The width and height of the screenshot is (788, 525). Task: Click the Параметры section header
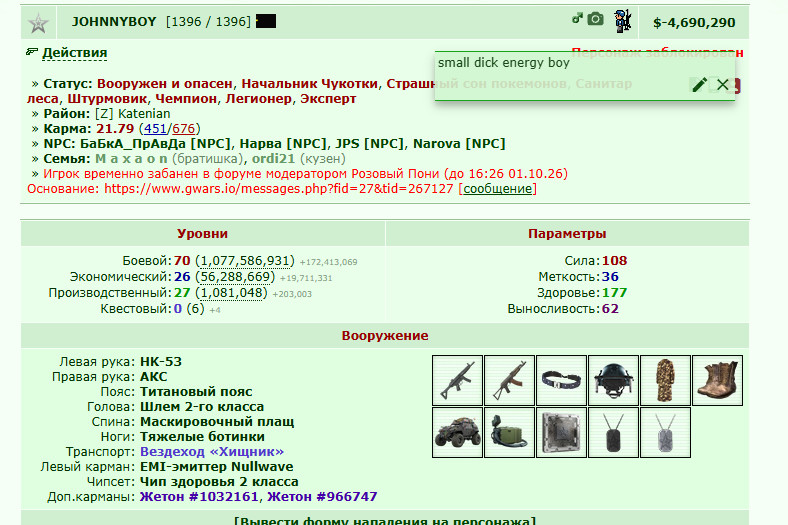pyautogui.click(x=567, y=234)
